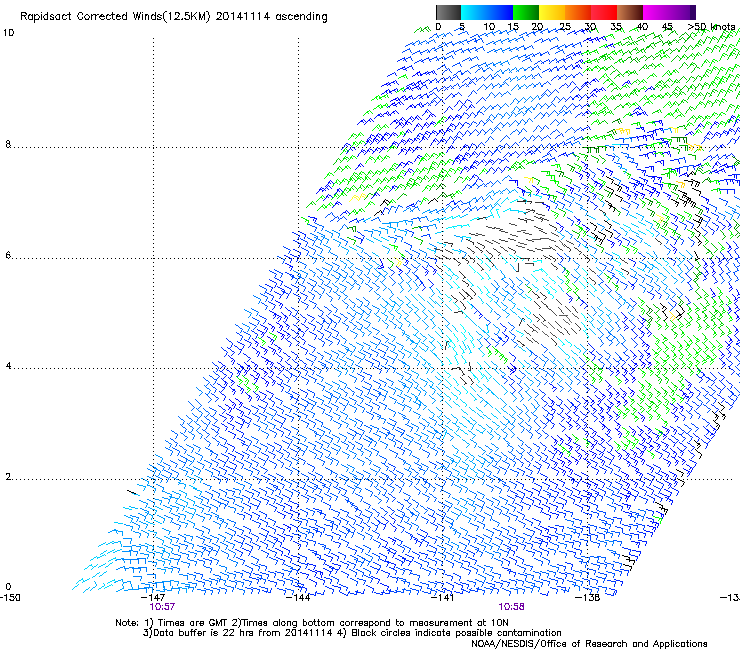Image resolution: width=740 pixels, height=650 pixels.
Task: Click the purple '10:58' time stamp
Action: tap(512, 607)
